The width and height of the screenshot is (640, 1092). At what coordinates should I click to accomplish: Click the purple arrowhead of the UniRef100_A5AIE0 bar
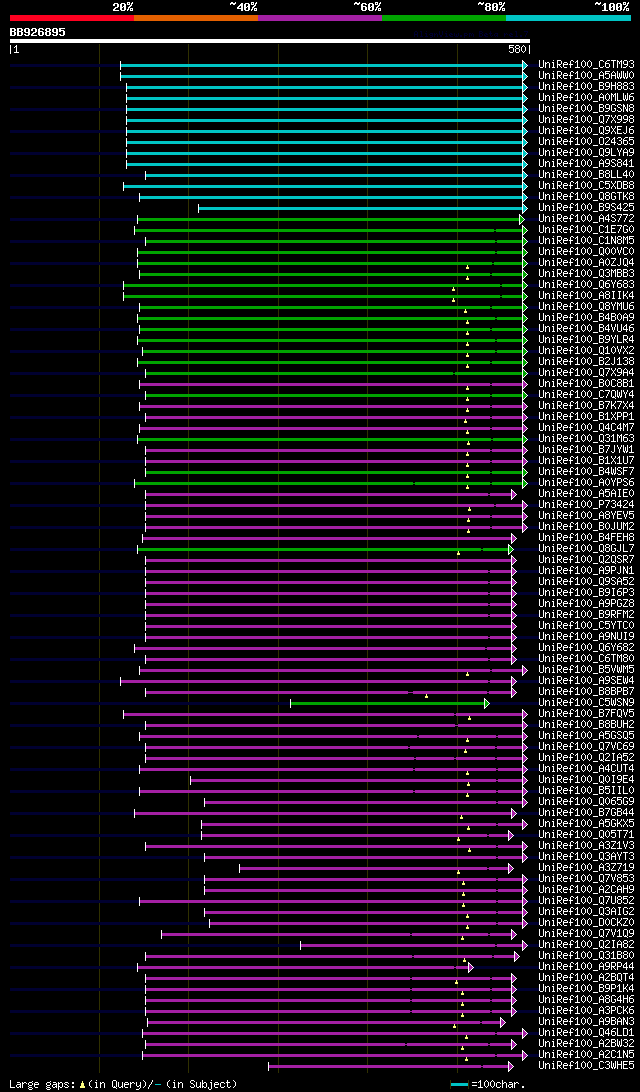click(x=514, y=494)
